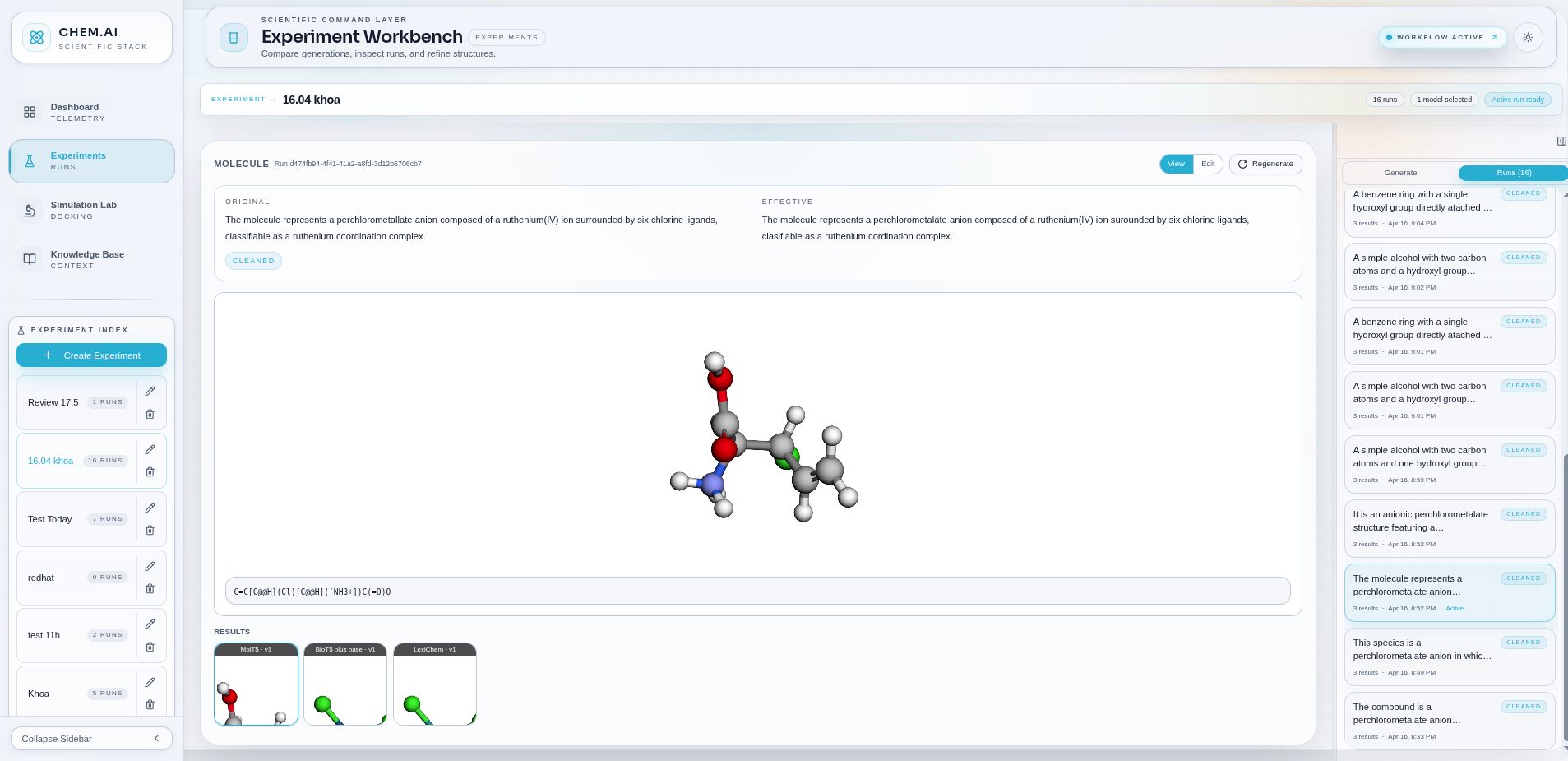Viewport: 1568px width, 761px height.
Task: Select the BioT5 plus base result thumbnail
Action: (x=345, y=684)
